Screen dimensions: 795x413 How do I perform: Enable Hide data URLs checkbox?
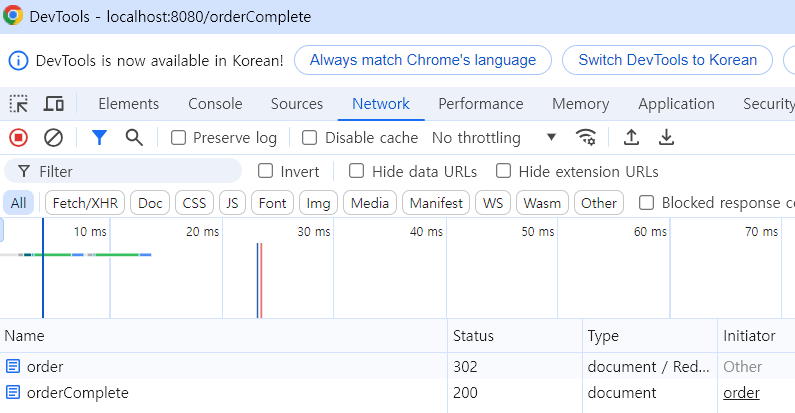(x=356, y=171)
